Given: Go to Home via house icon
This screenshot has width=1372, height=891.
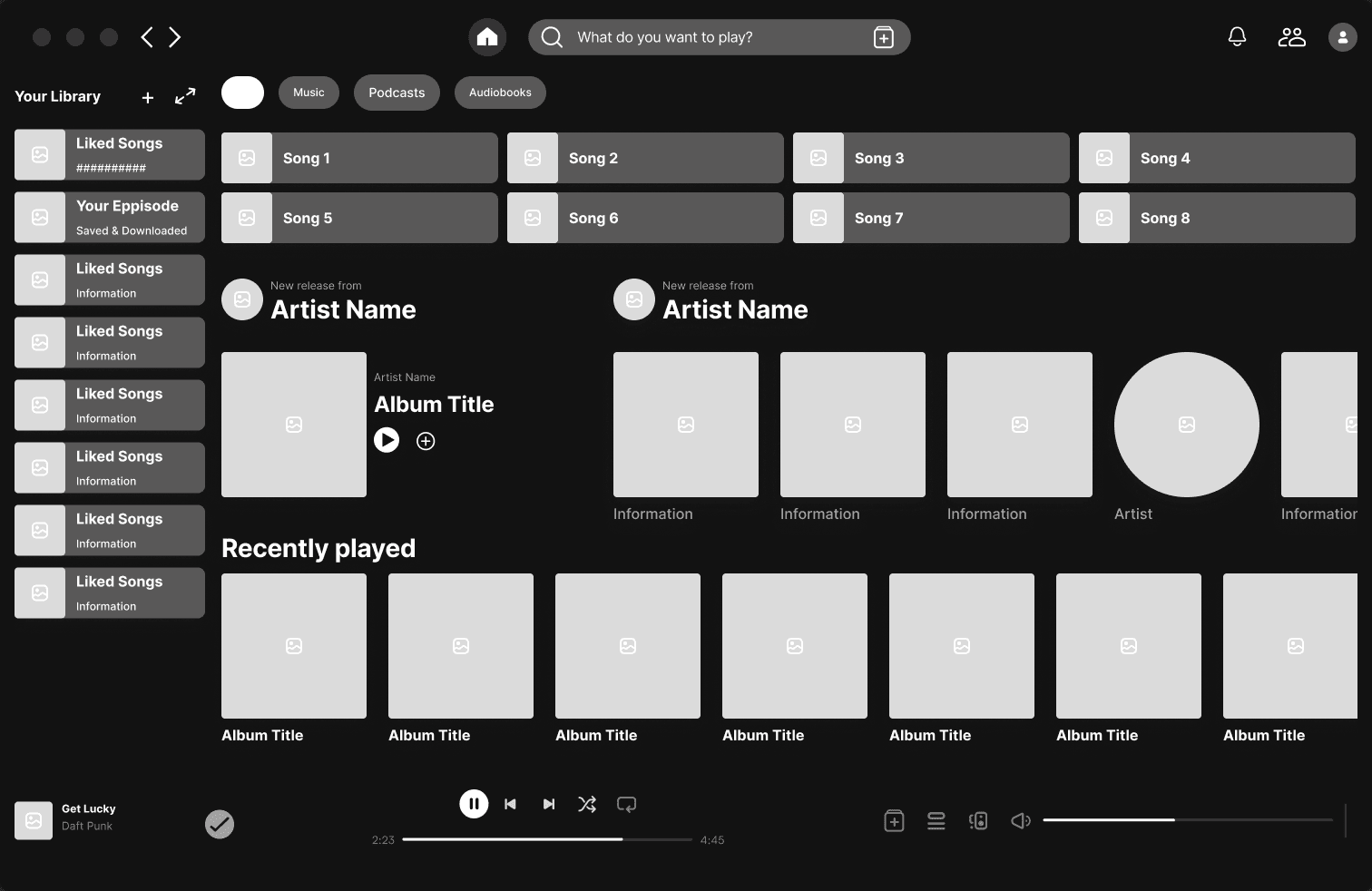Looking at the screenshot, I should click(x=487, y=37).
